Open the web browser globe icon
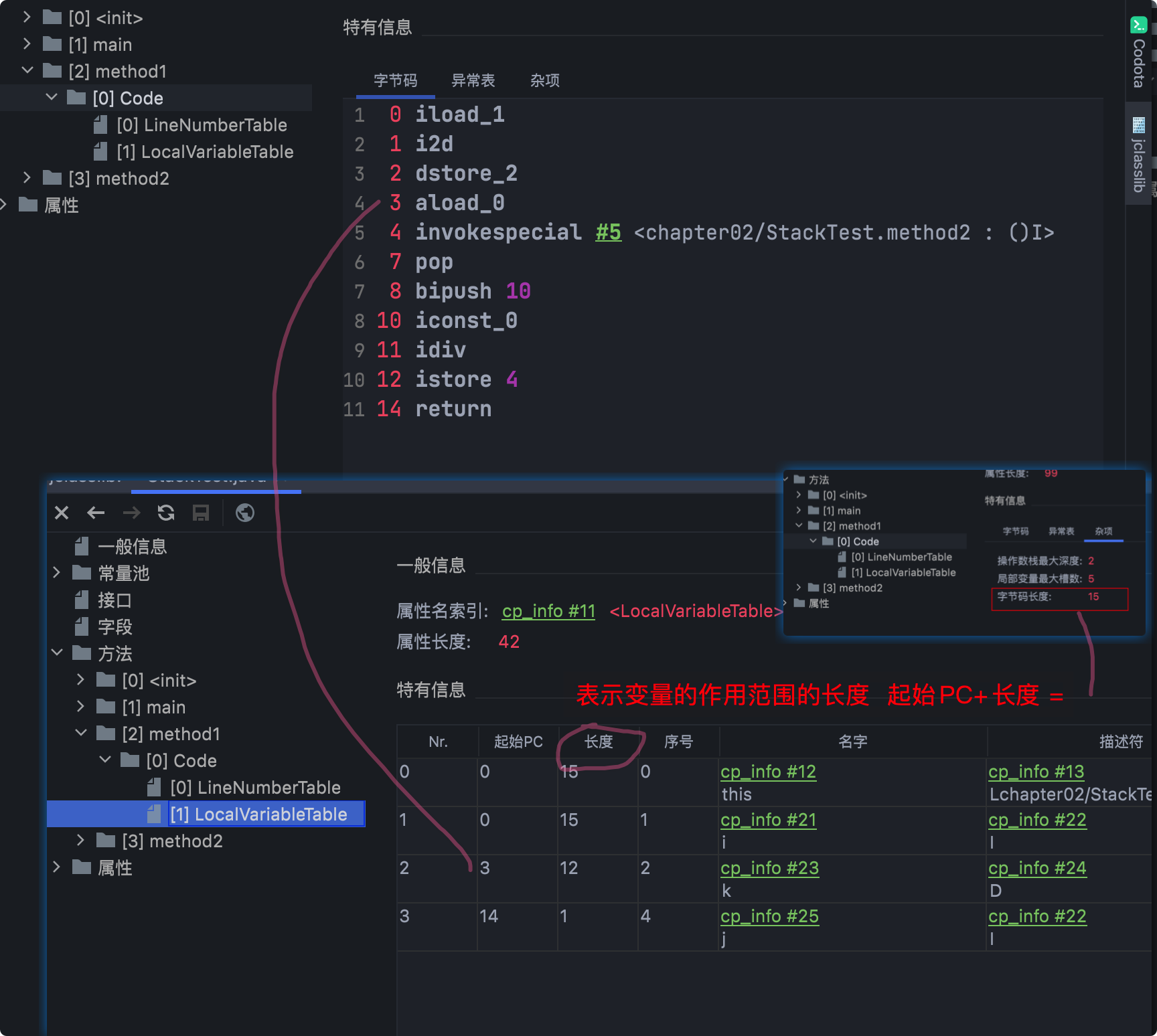The image size is (1157, 1036). [x=245, y=513]
